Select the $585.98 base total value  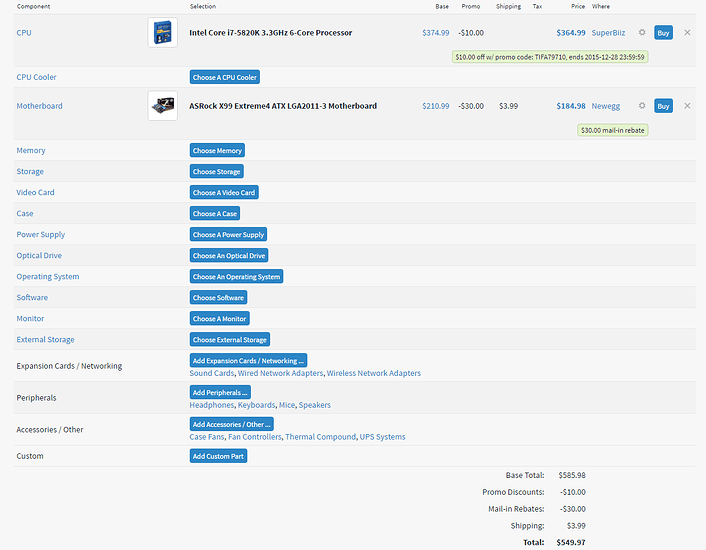point(572,475)
